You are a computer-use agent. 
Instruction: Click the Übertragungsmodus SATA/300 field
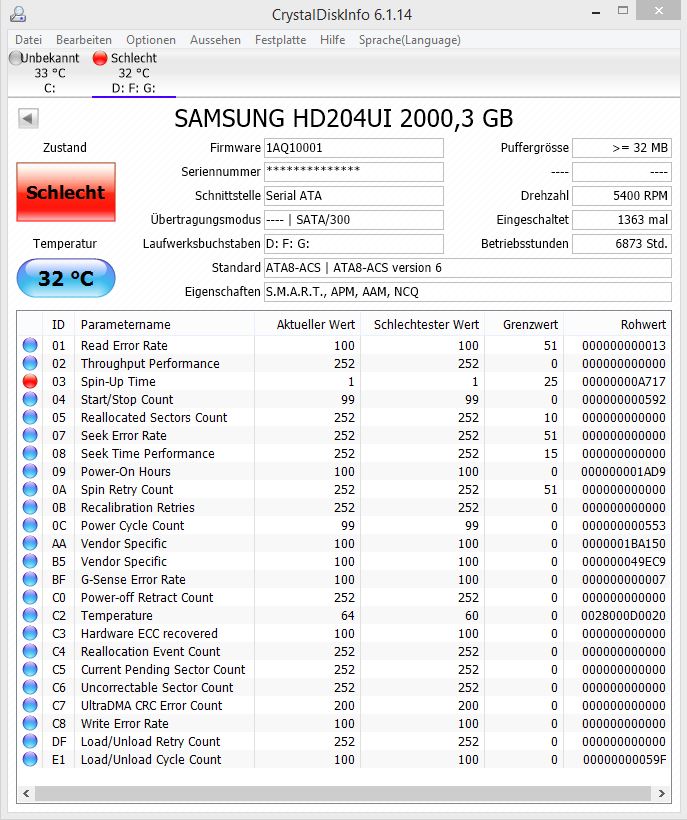point(353,220)
